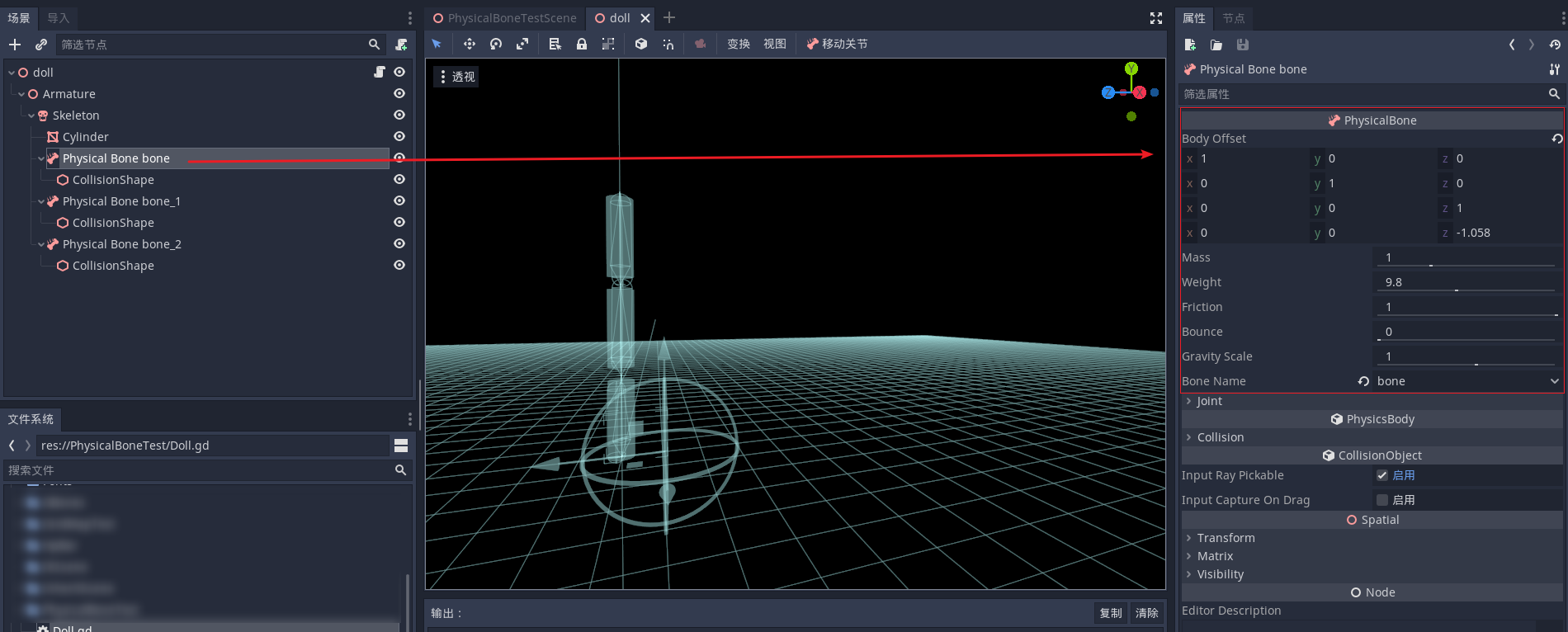The width and height of the screenshot is (1568, 632).
Task: Toggle visibility of Armature node
Action: (x=399, y=94)
